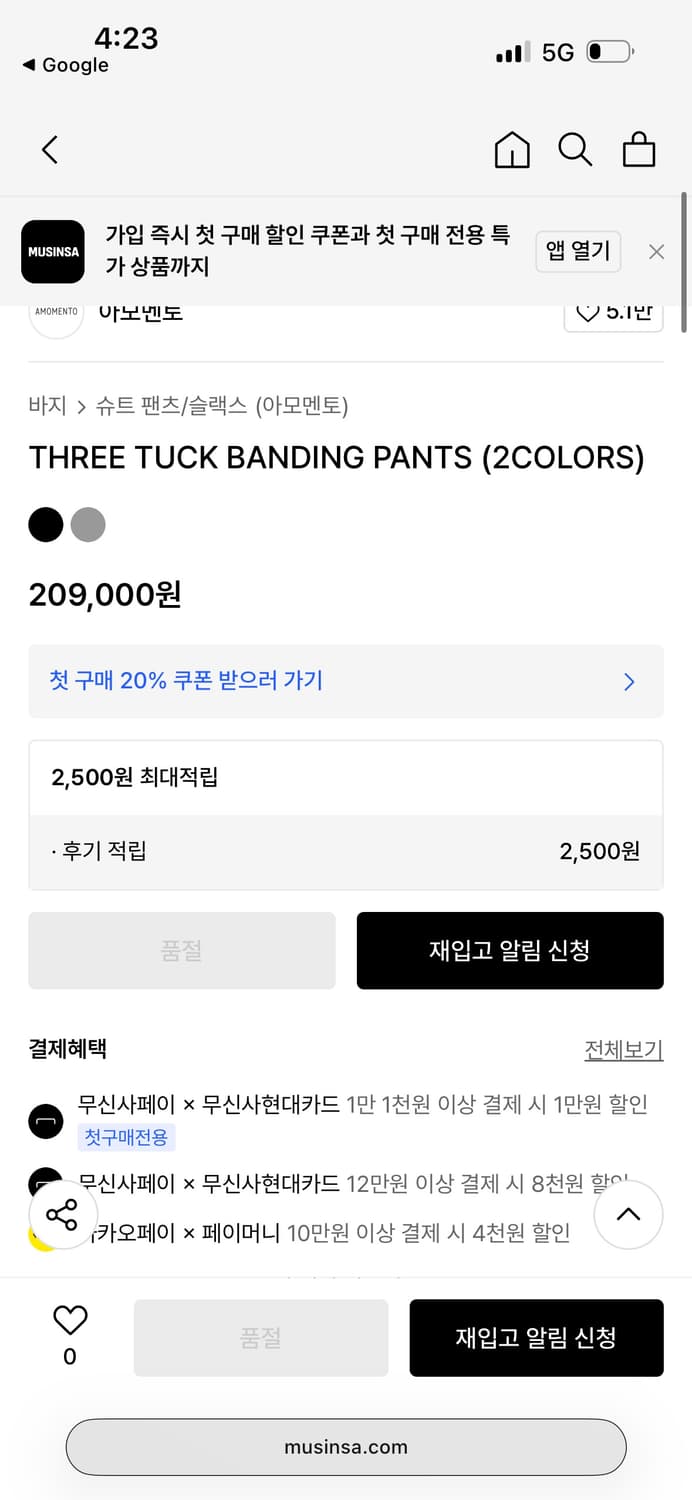
Task: Click the 앱 열기 button in the banner
Action: coord(578,252)
